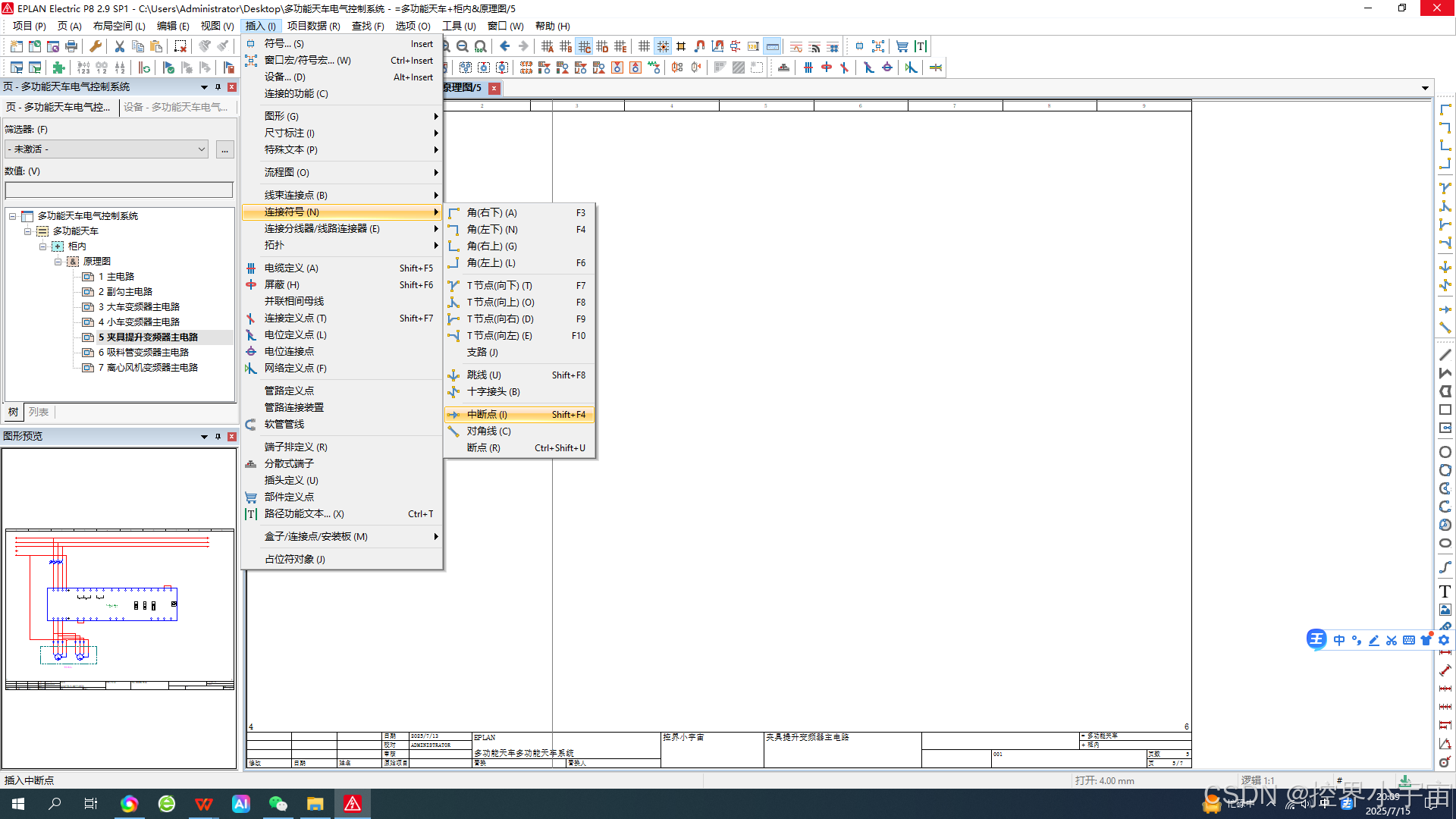Click the paste clipboard icon
This screenshot has width=1456, height=819.
(156, 46)
